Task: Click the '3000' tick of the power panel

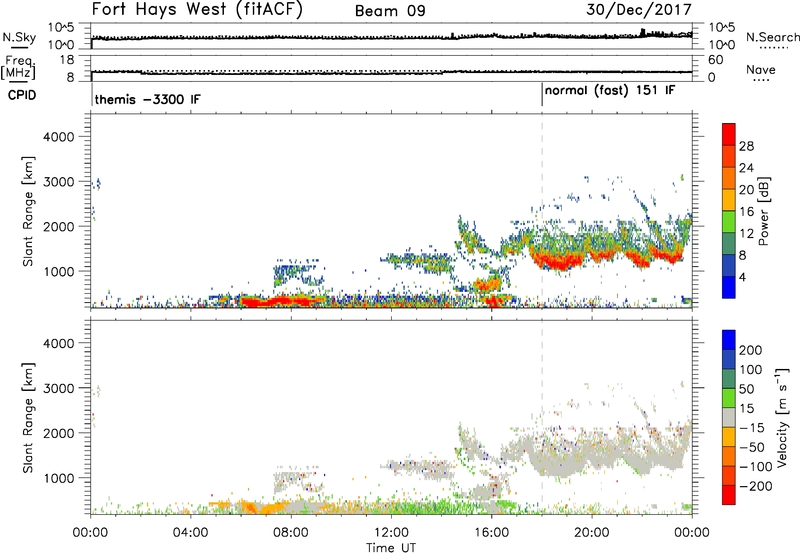Action: pos(58,182)
